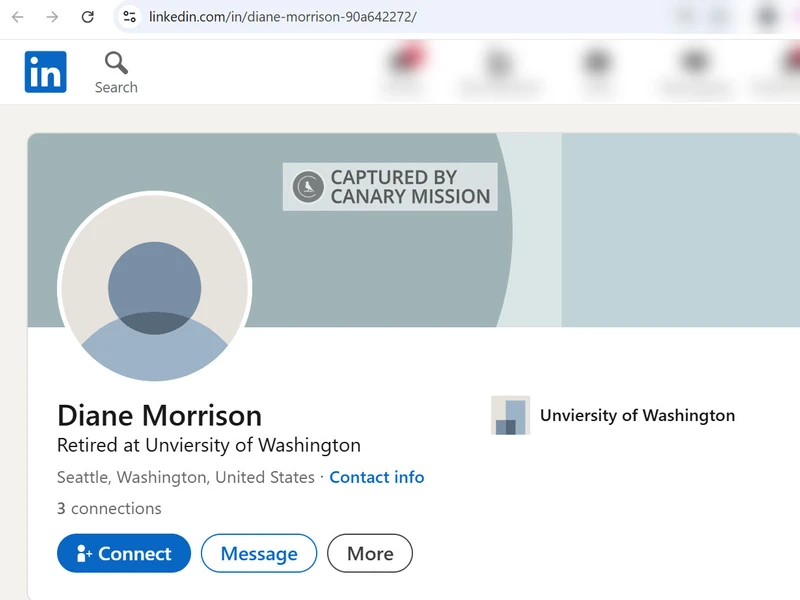This screenshot has width=800, height=600.
Task: View the 3 connections link
Action: click(x=109, y=508)
